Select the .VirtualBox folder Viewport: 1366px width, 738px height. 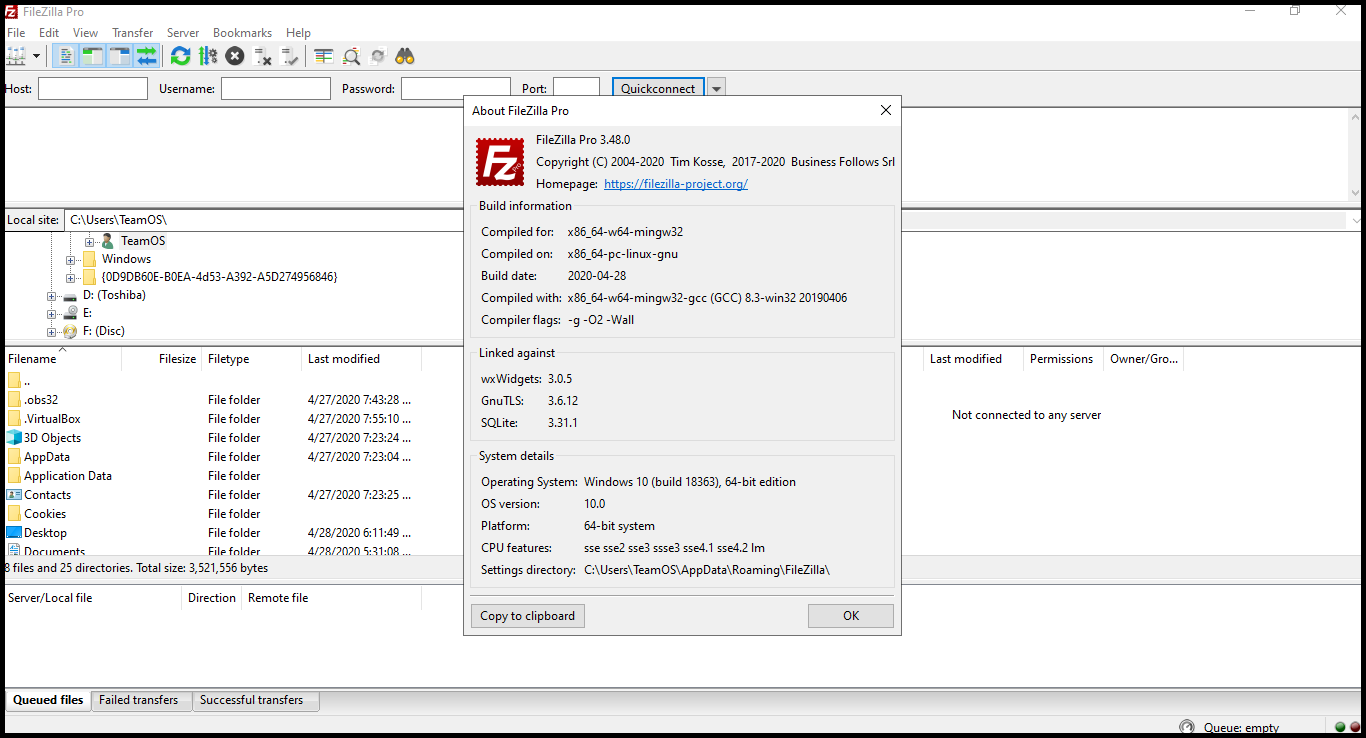[52, 419]
